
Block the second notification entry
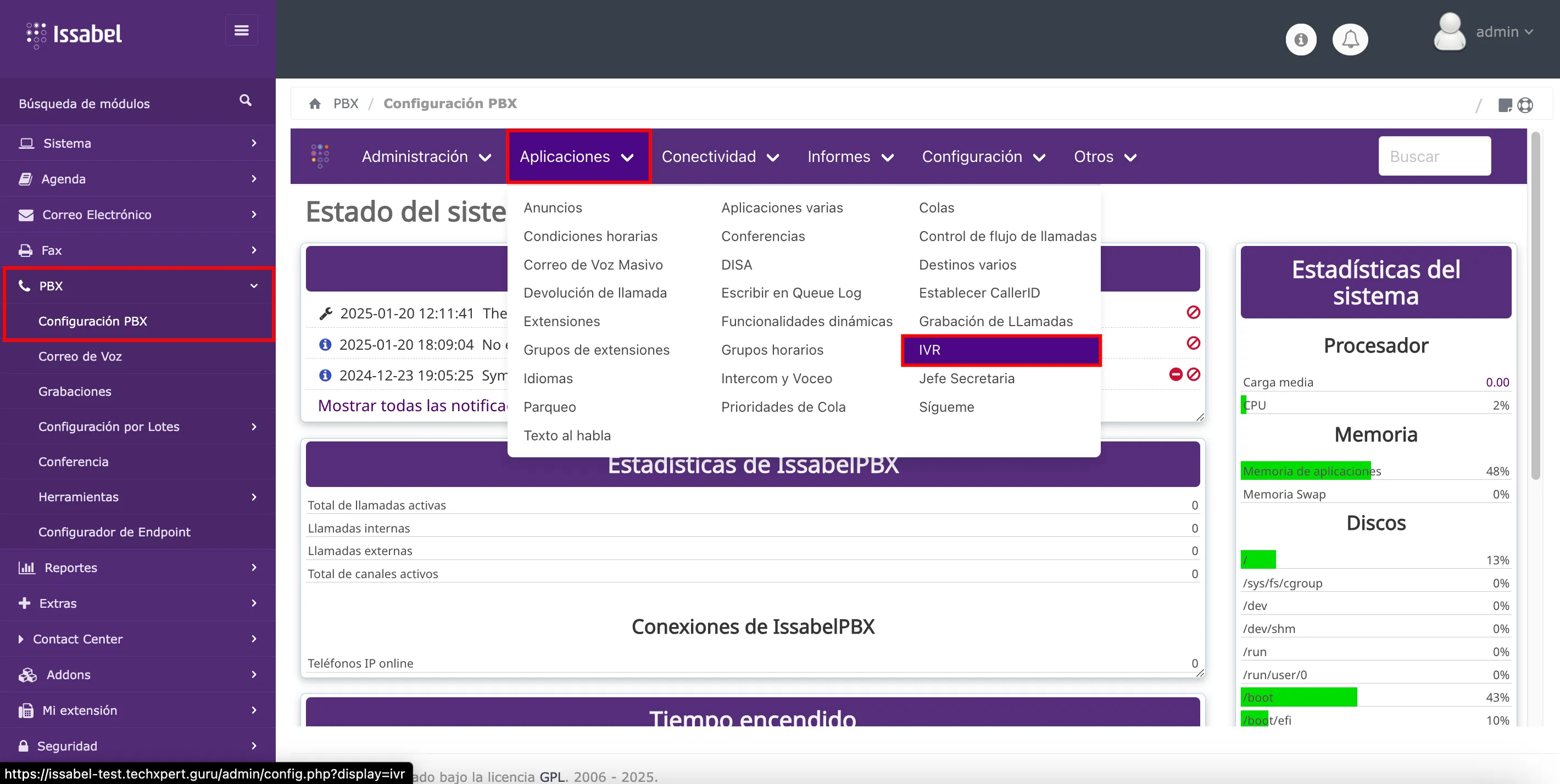click(x=1194, y=344)
